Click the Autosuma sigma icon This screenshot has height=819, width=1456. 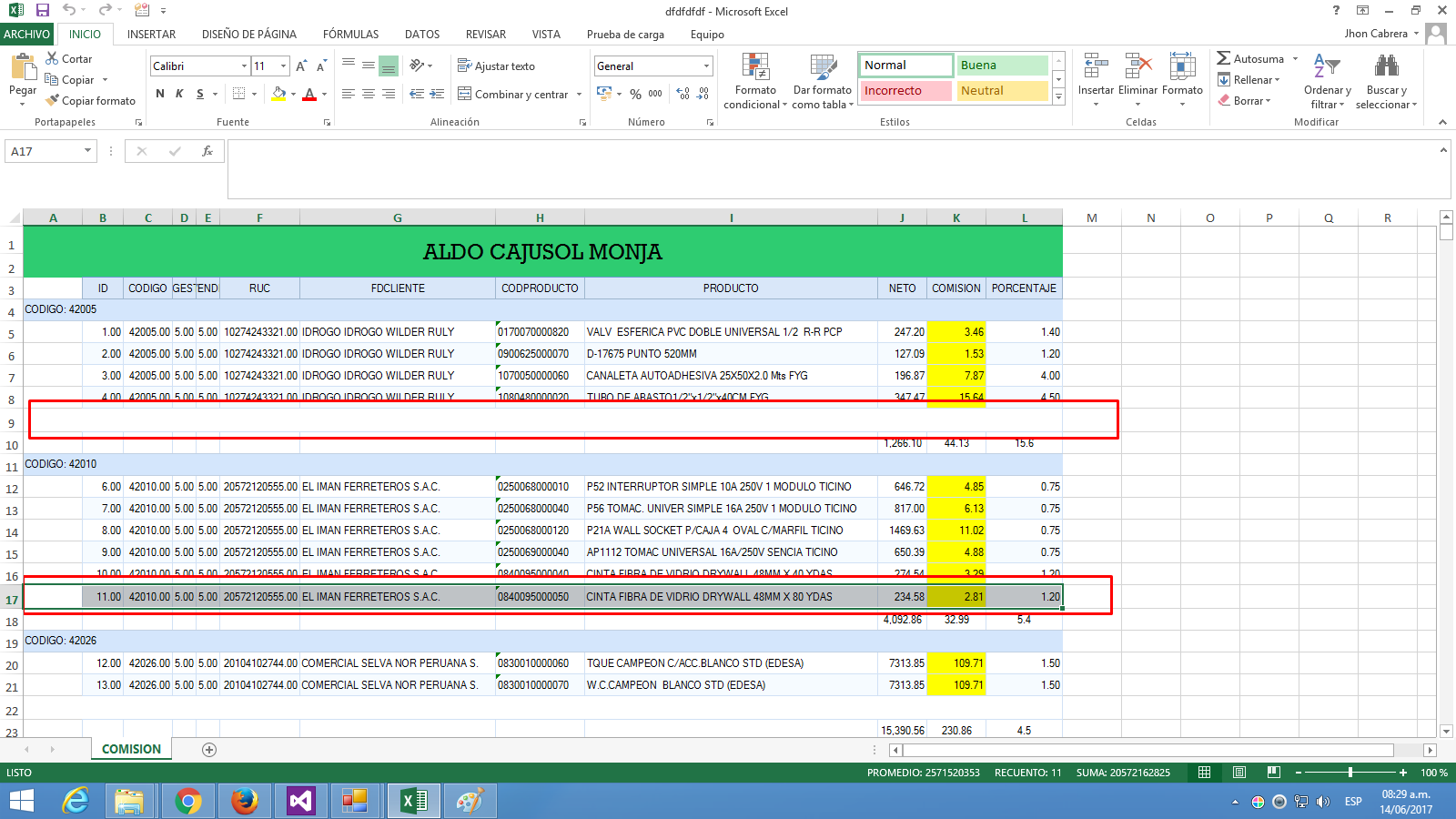[x=1224, y=58]
